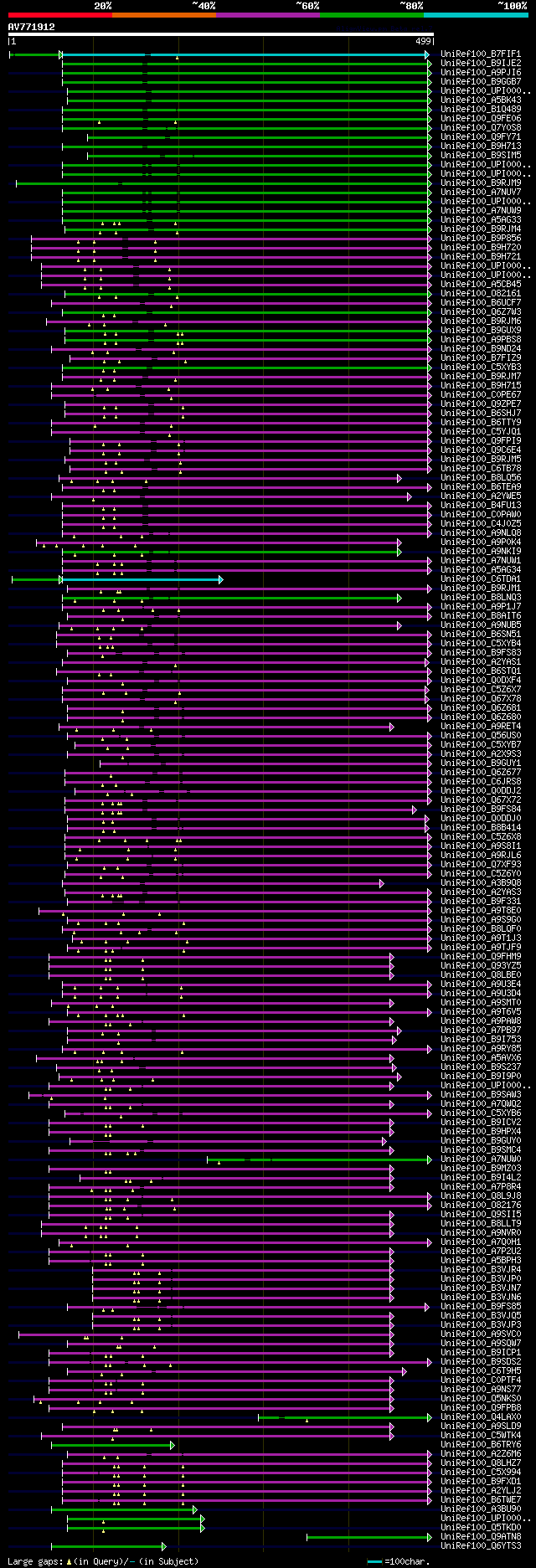The height and width of the screenshot is (1568, 536).
Task: Open hit UniRef100_O82161
Action: [481, 294]
